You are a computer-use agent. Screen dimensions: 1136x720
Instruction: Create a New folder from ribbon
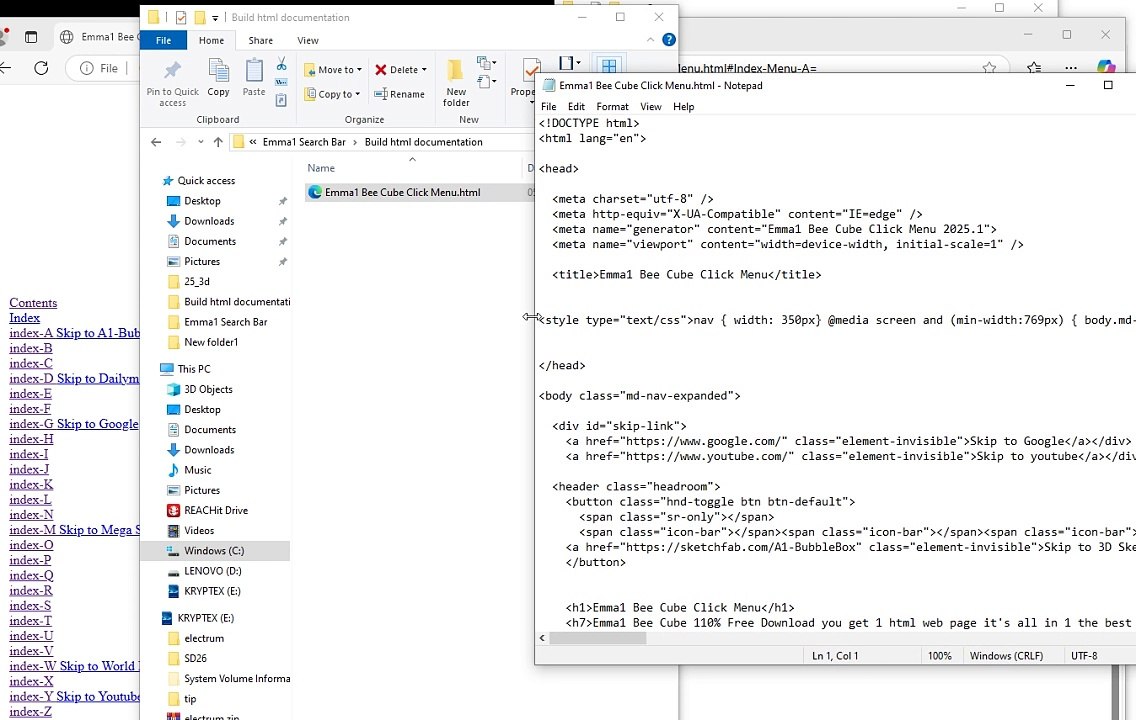tap(456, 84)
